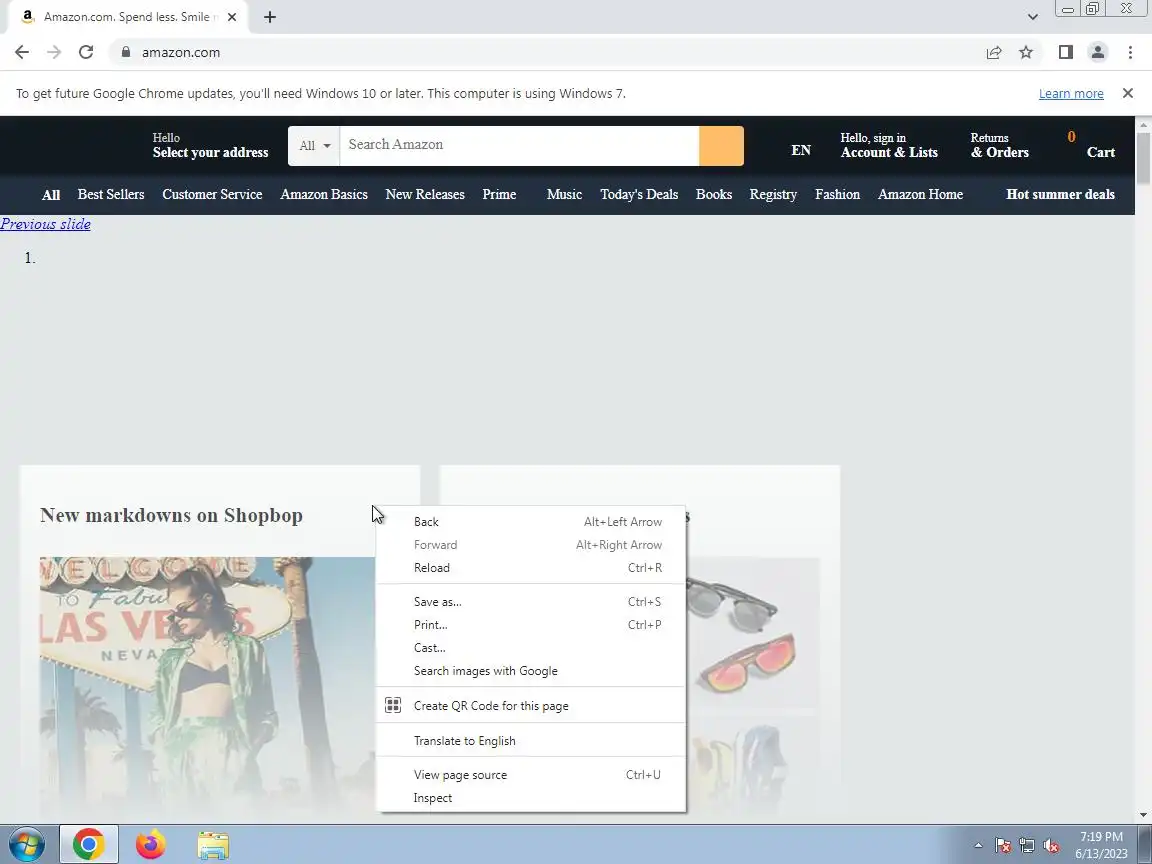
Task: Open Windows Start button
Action: click(26, 845)
